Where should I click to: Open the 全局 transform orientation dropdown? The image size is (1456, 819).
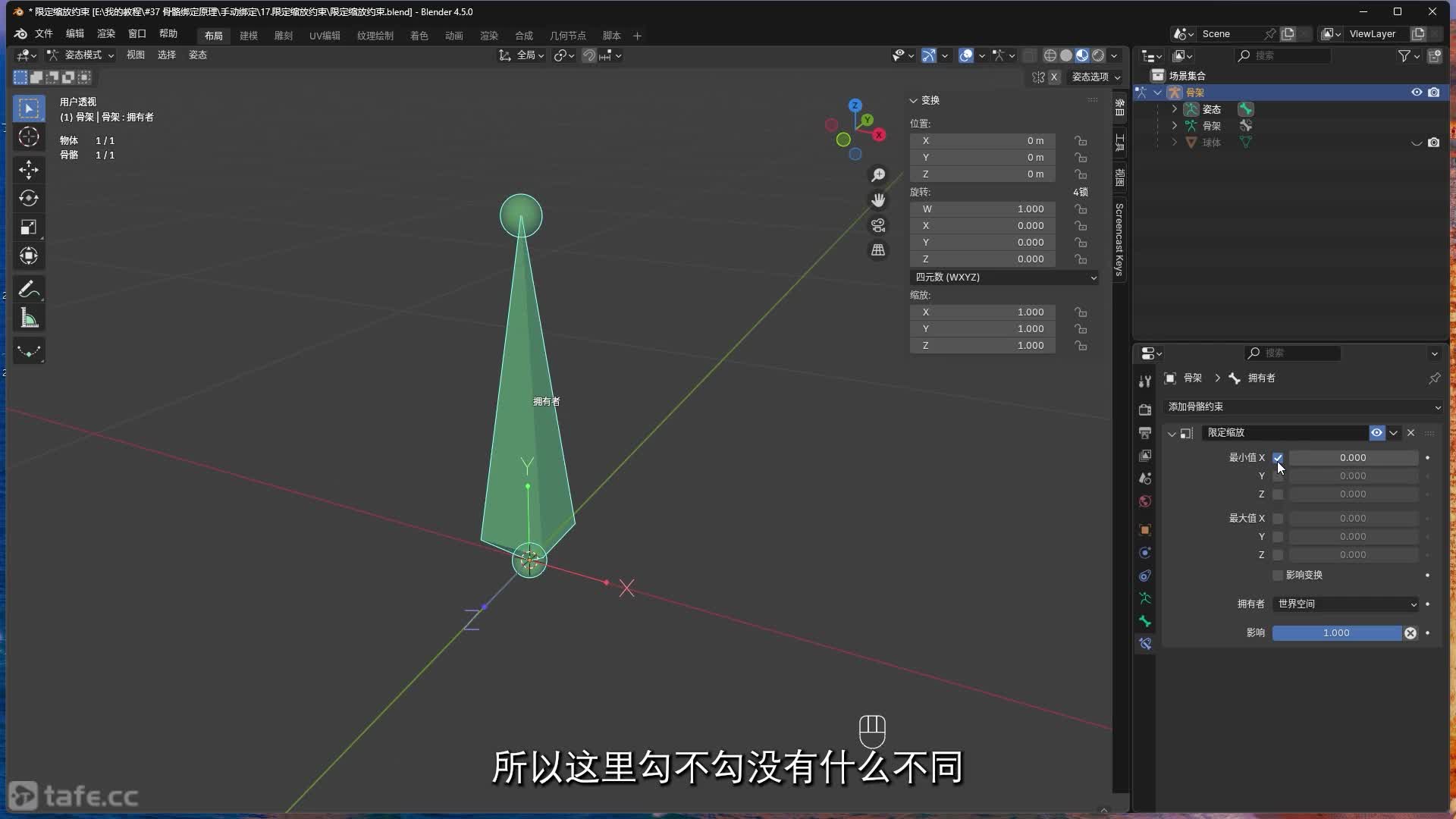click(x=522, y=55)
